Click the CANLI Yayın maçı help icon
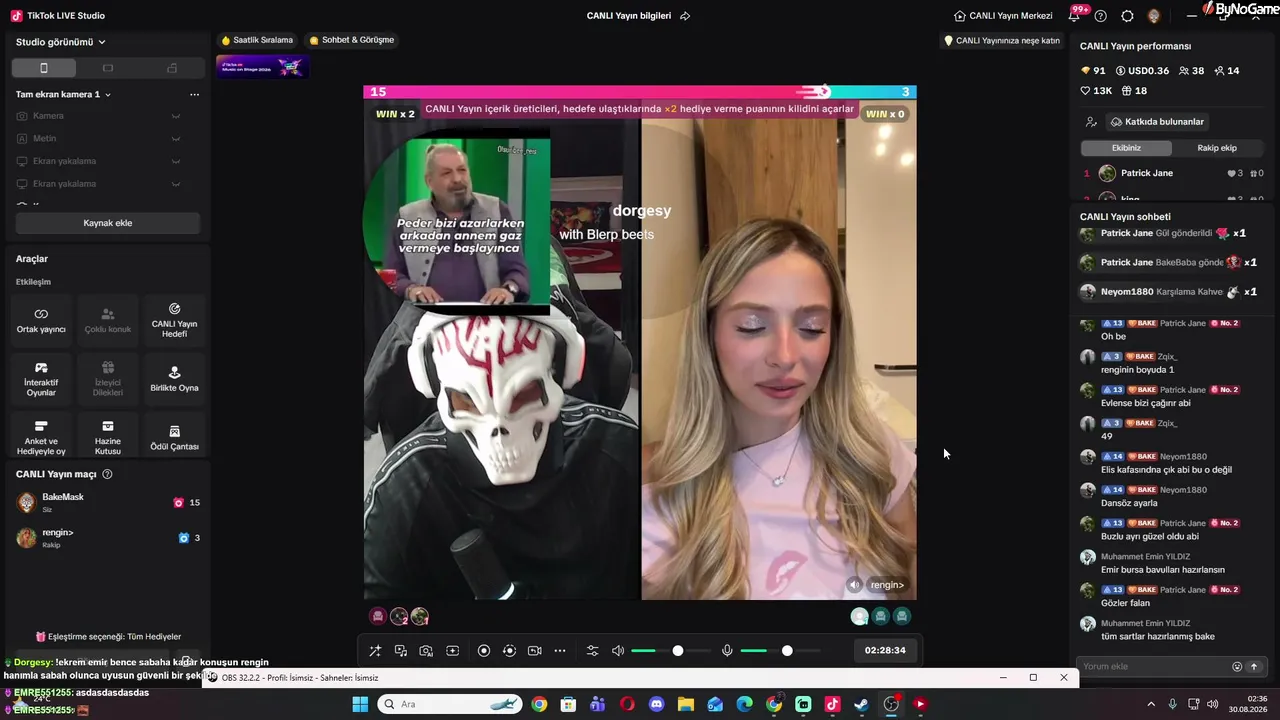The width and height of the screenshot is (1280, 720). click(107, 474)
